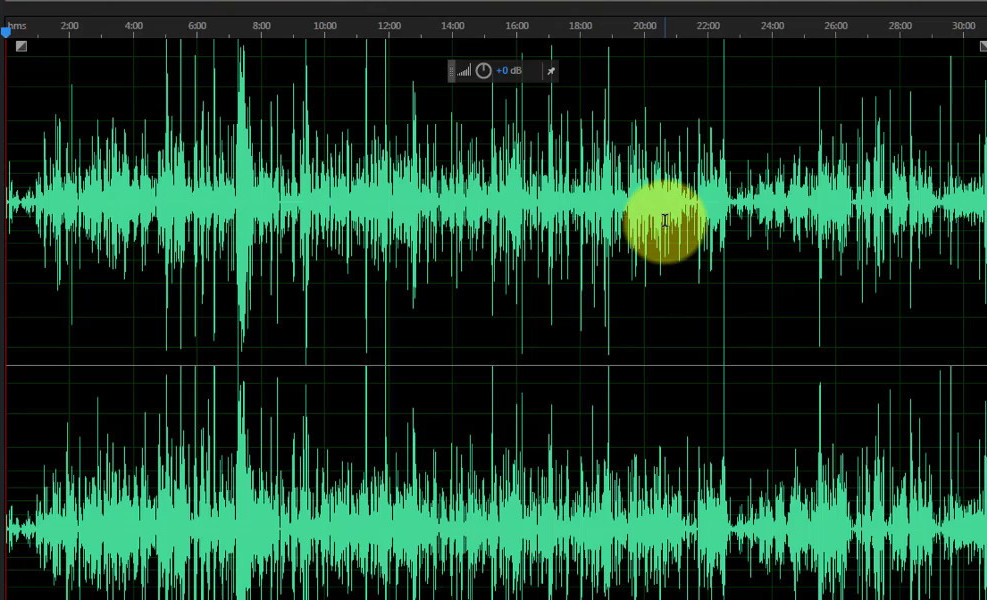Click the volume bars icon in the HUD
The height and width of the screenshot is (600, 987).
464,71
